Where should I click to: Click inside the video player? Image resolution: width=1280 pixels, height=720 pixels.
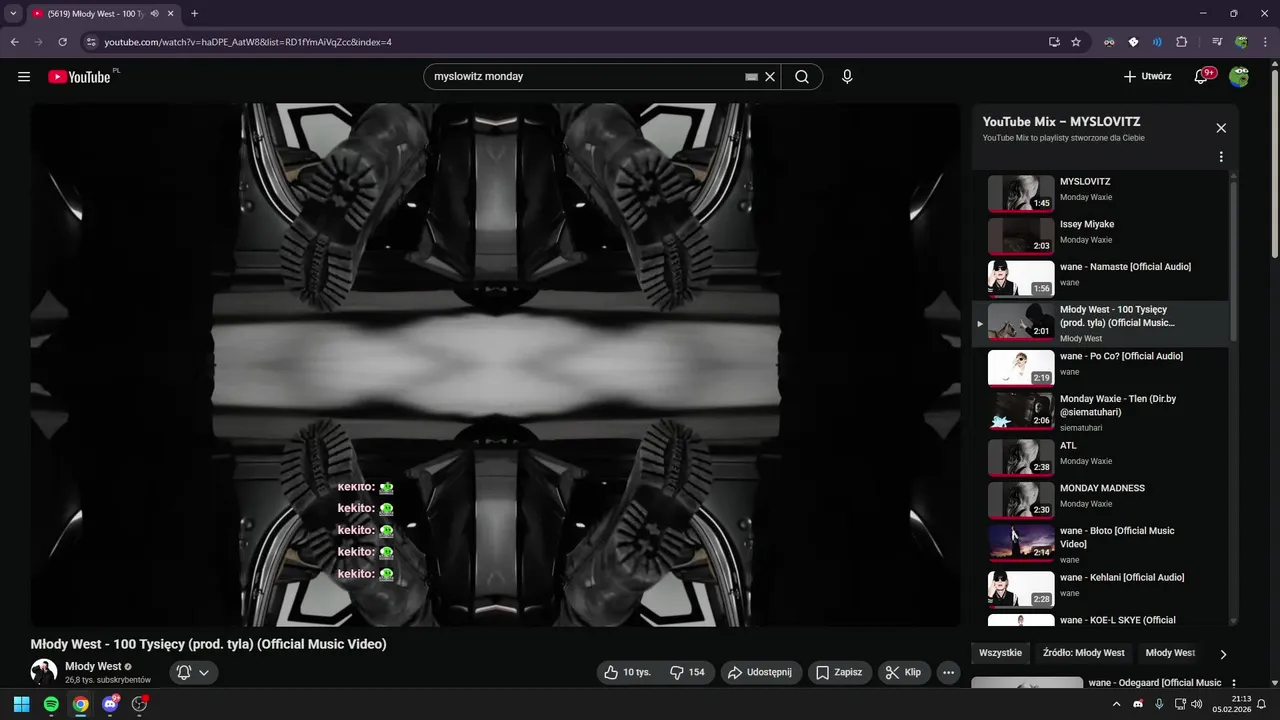click(495, 365)
